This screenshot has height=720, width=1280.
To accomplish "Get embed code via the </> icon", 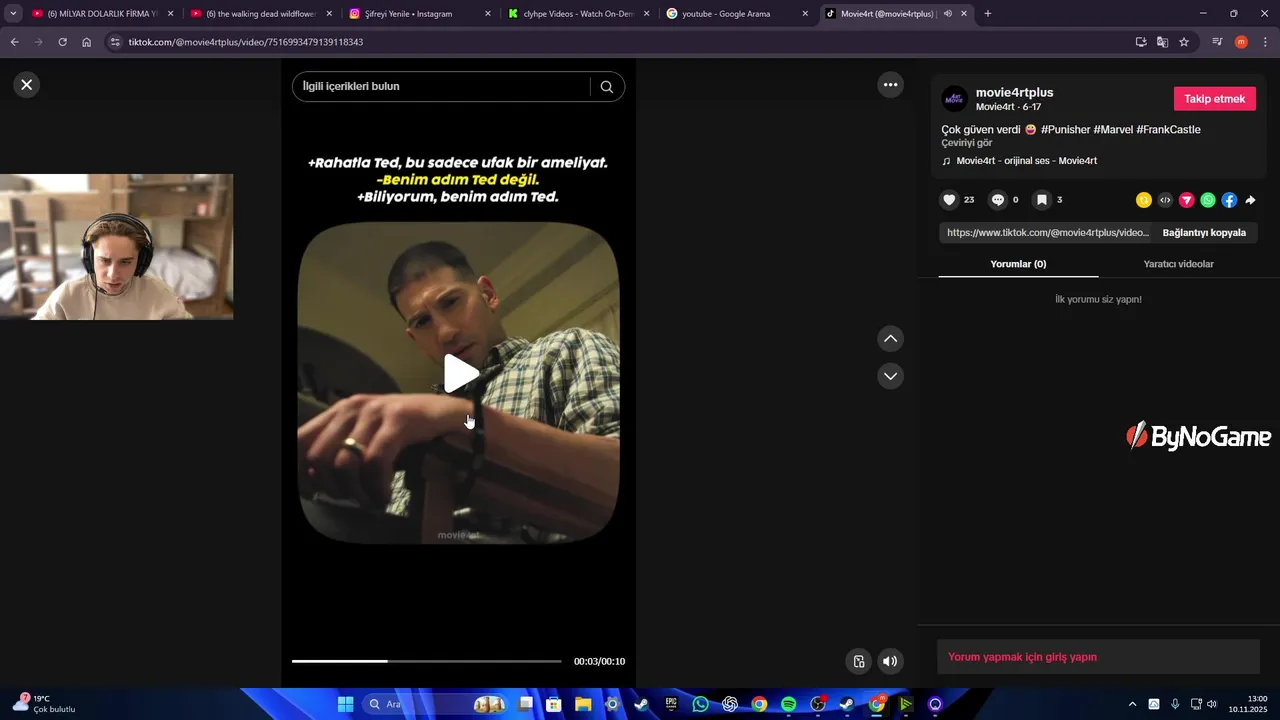I will [x=1165, y=200].
